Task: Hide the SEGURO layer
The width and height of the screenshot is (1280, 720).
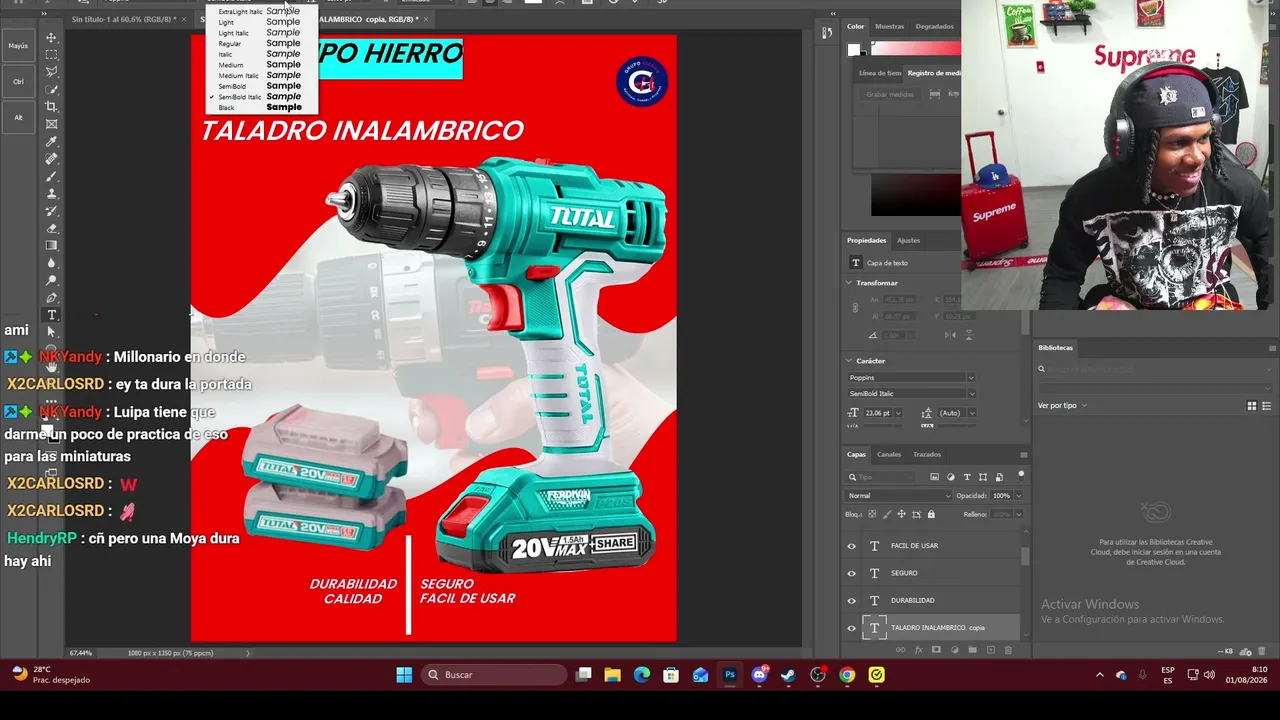Action: [852, 573]
